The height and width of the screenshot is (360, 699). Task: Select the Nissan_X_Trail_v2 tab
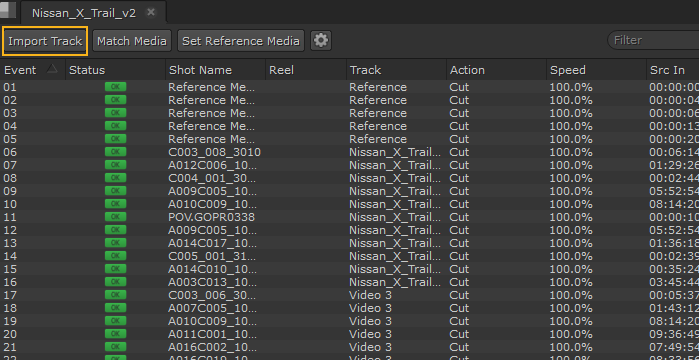pyautogui.click(x=84, y=12)
